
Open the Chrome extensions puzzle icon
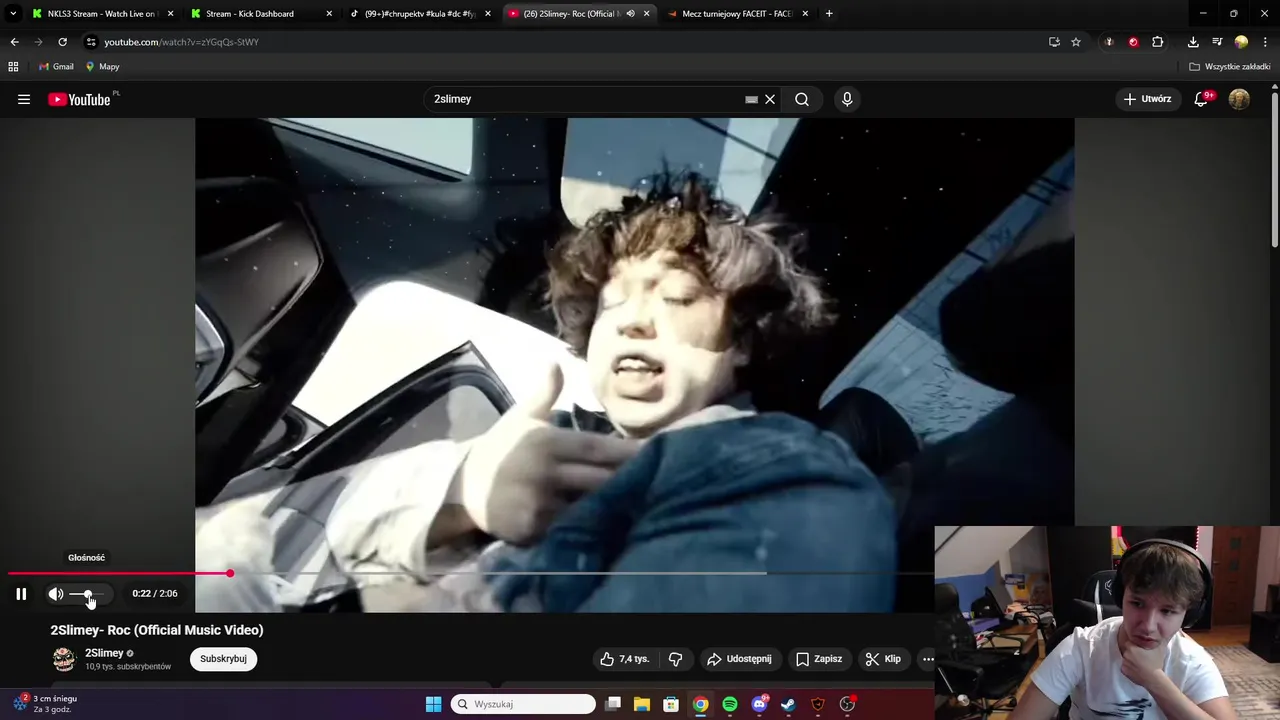click(1158, 42)
